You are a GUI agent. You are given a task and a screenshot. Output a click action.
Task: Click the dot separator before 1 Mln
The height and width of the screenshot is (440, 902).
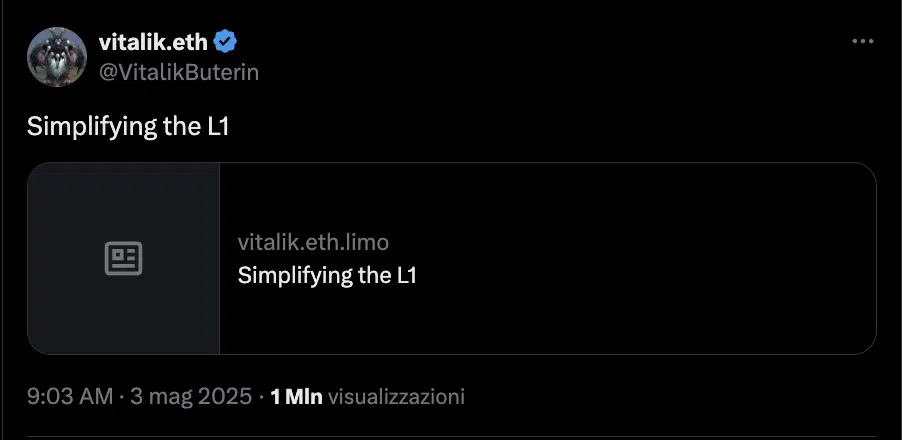(x=261, y=397)
